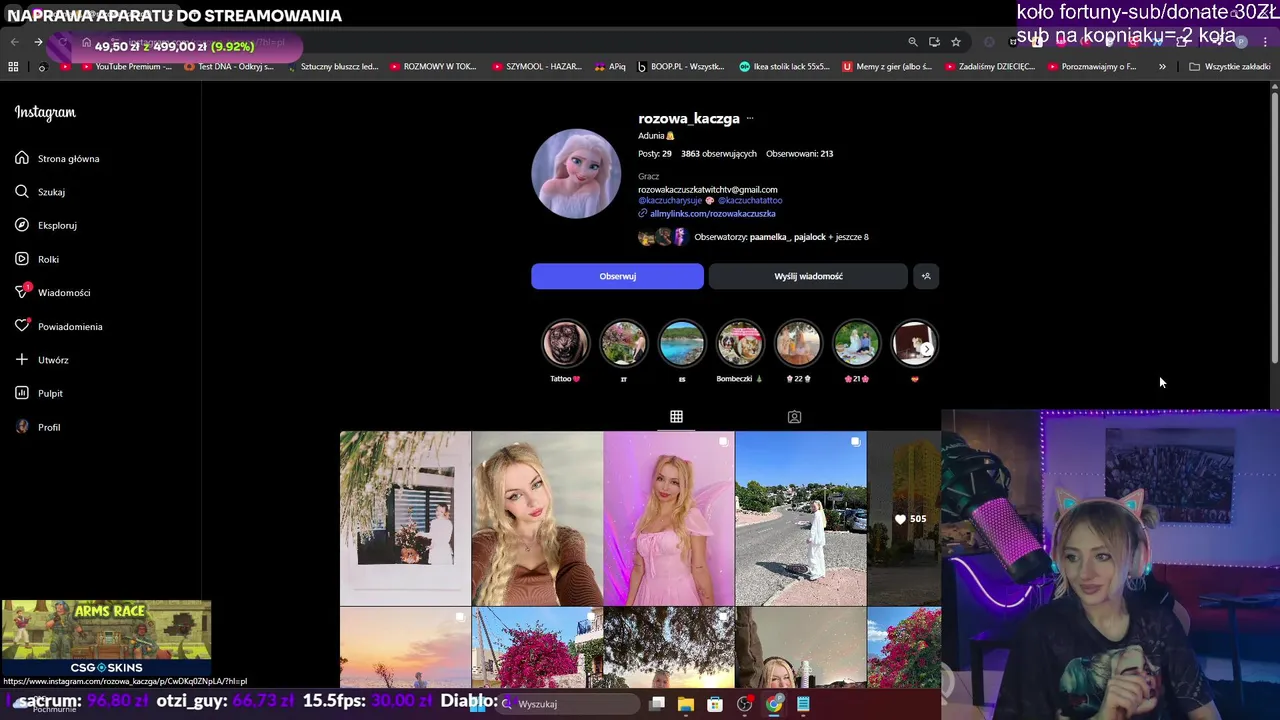Open APiq bookmark

tap(610, 67)
